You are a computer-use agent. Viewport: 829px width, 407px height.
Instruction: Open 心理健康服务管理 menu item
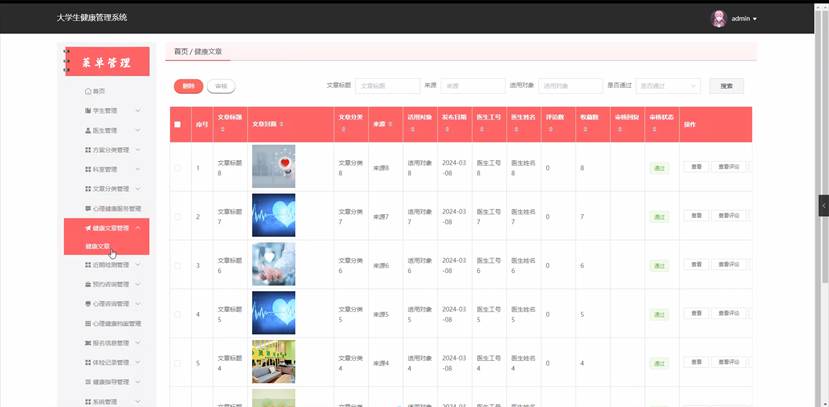tap(106, 208)
